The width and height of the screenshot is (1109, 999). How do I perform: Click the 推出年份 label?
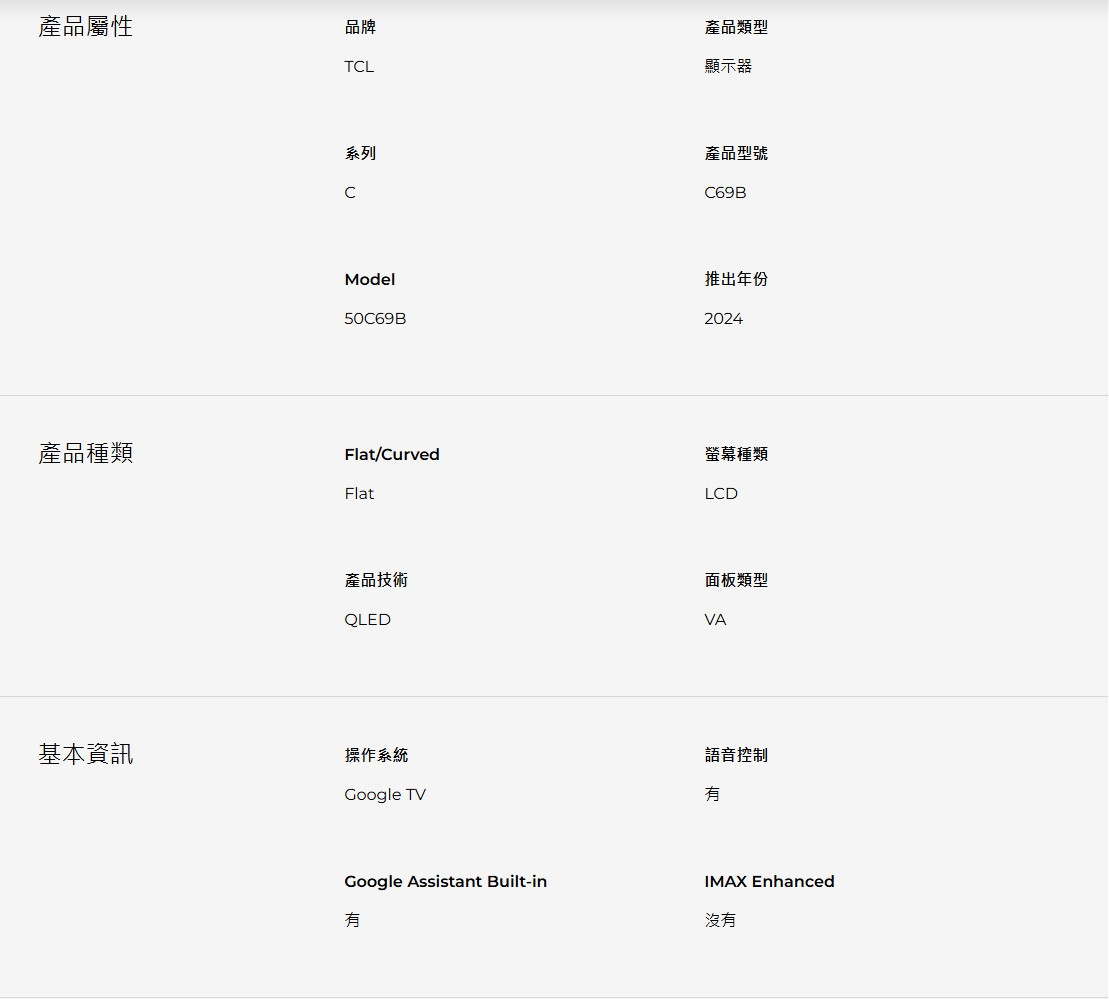(736, 279)
